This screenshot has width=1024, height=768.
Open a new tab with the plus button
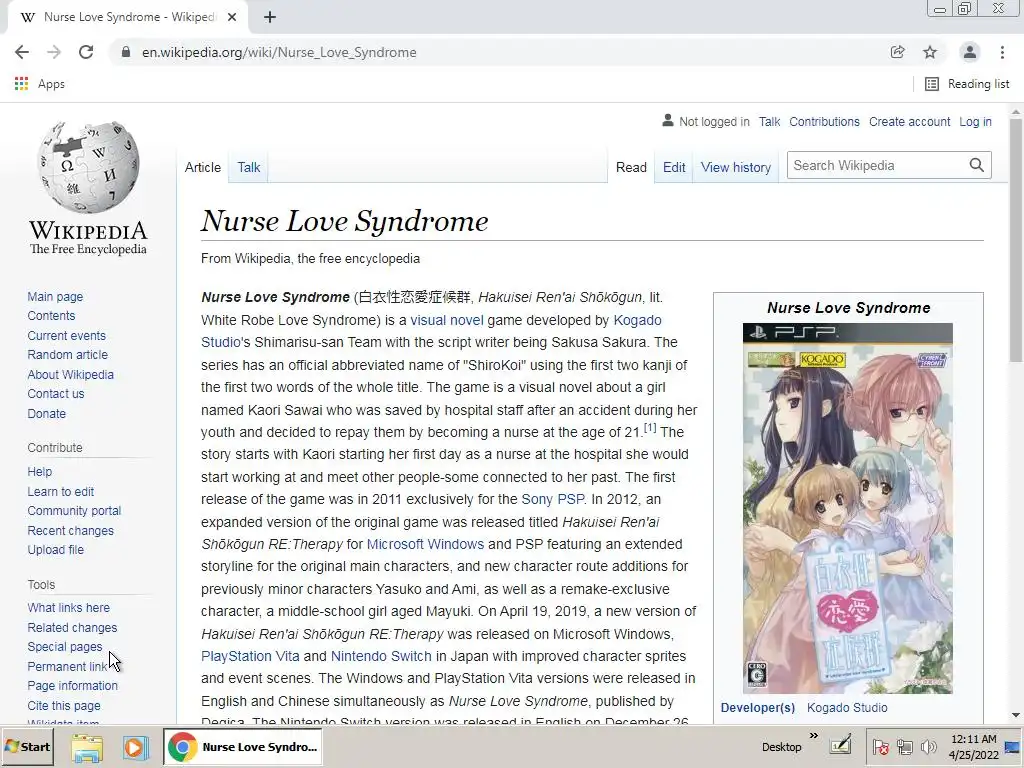click(270, 17)
